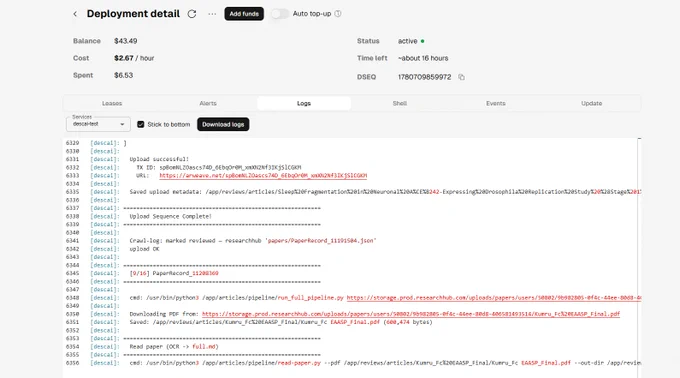Click the 'Saved:' Kumru_Fc PDF log line 6351
Image resolution: width=680 pixels, height=378 pixels.
click(x=281, y=322)
